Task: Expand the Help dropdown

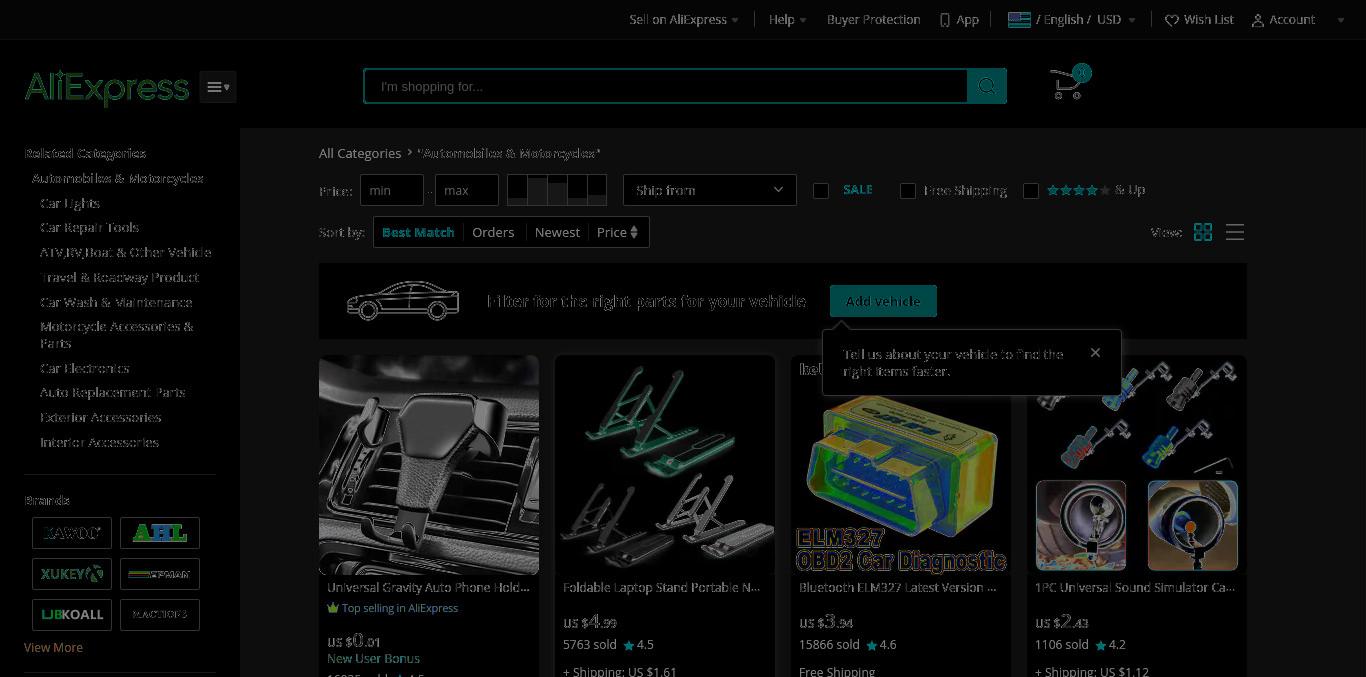Action: point(788,19)
